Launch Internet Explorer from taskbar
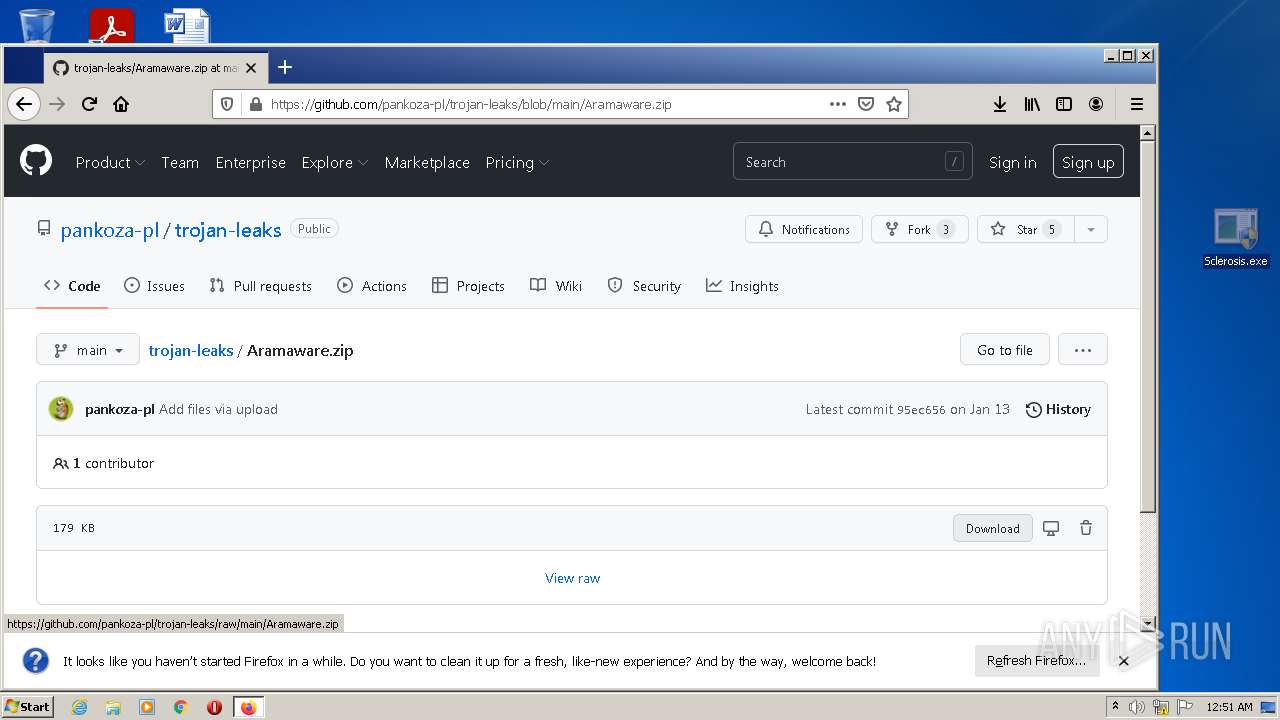1280x720 pixels. [x=80, y=707]
